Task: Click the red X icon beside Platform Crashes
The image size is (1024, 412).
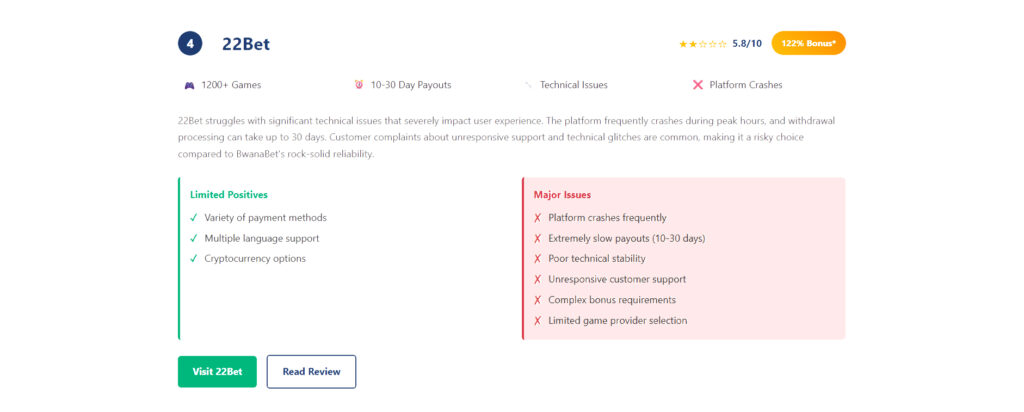Action: [698, 85]
